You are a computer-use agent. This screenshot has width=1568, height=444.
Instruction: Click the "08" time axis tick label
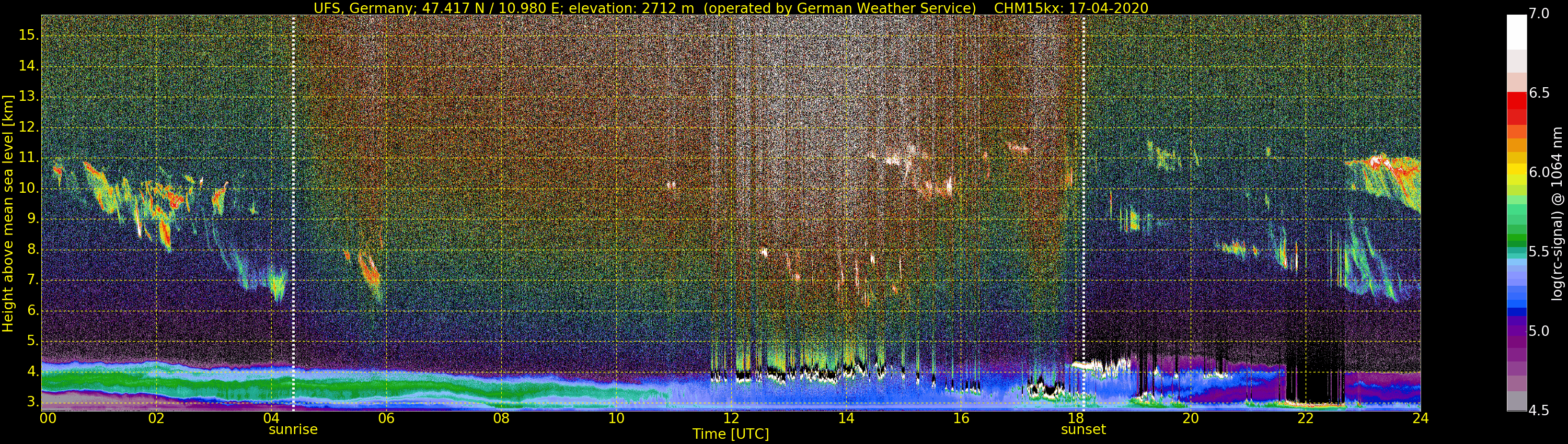(502, 418)
